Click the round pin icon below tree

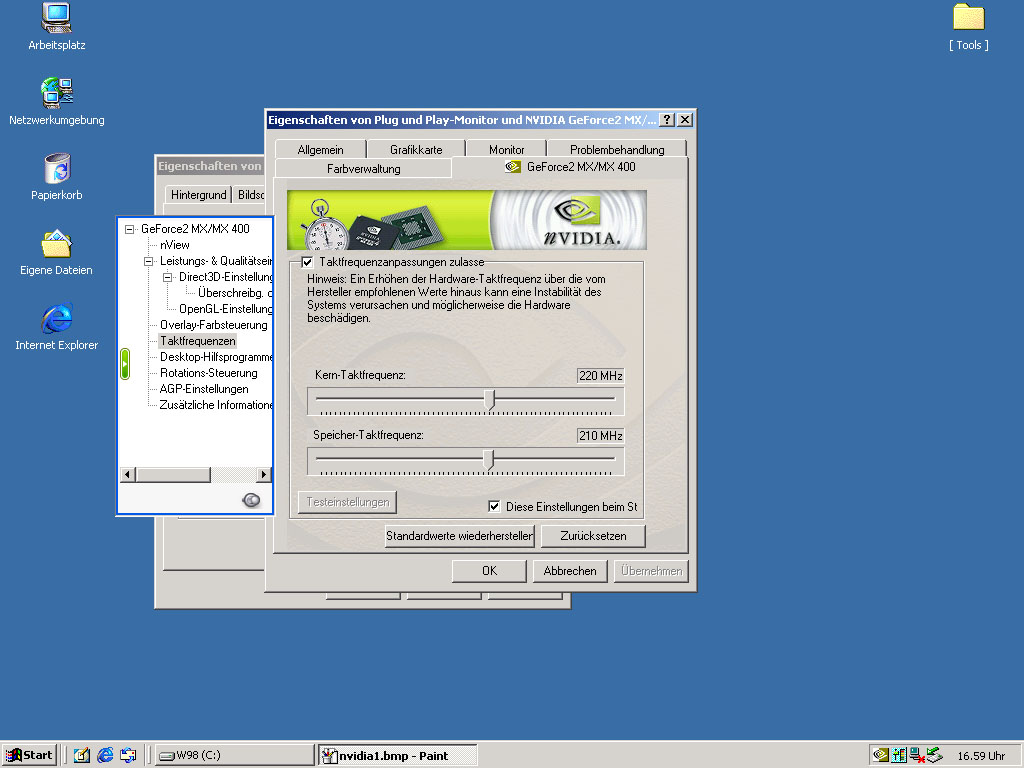251,500
